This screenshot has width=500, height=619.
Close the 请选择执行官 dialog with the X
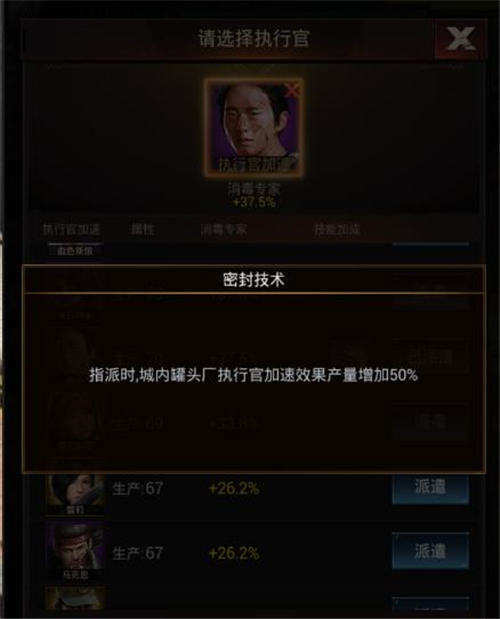(x=460, y=39)
